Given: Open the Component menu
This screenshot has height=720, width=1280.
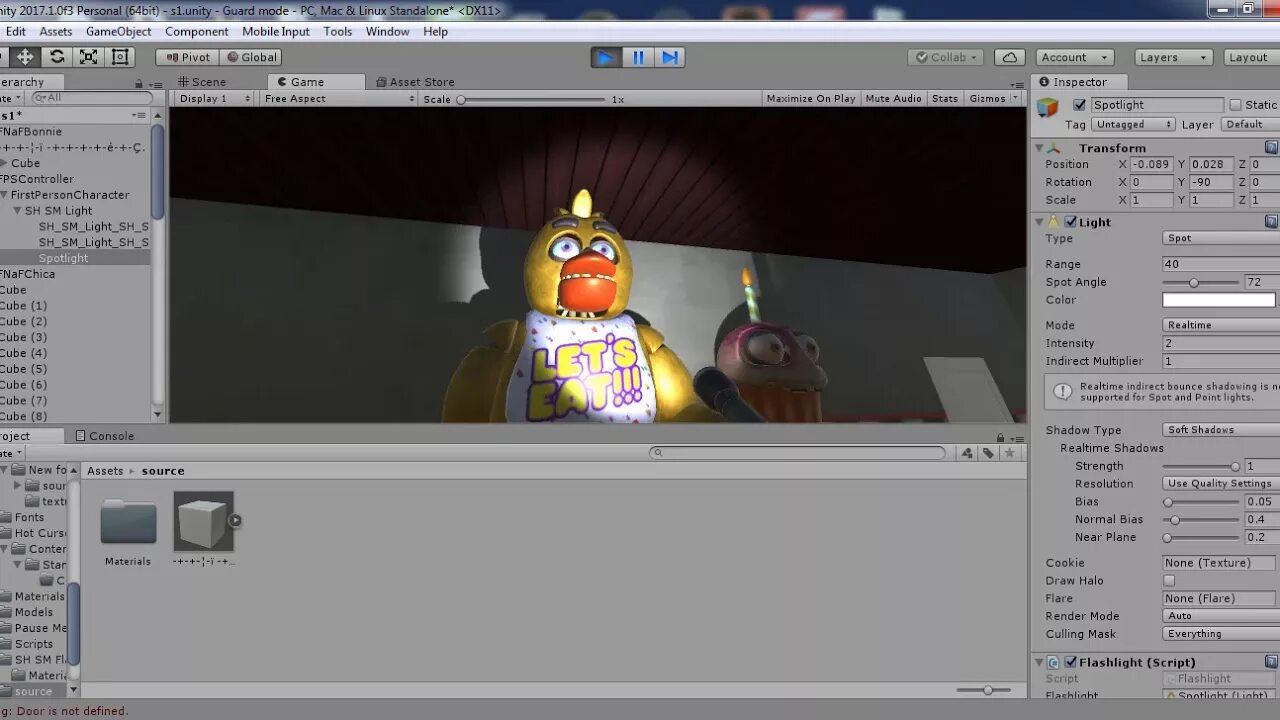Looking at the screenshot, I should pos(196,31).
